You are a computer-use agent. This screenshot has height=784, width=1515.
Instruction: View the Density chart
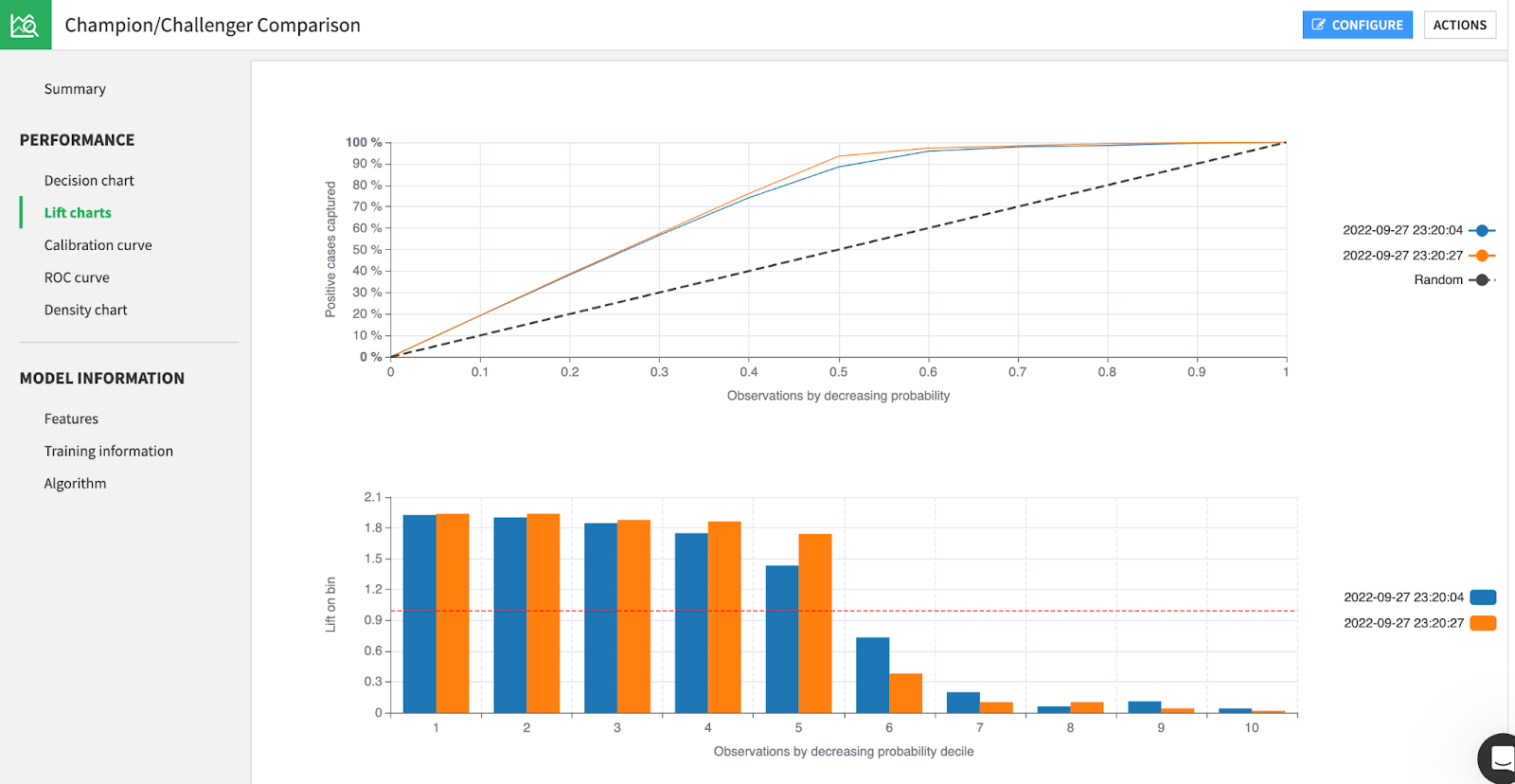(x=85, y=310)
